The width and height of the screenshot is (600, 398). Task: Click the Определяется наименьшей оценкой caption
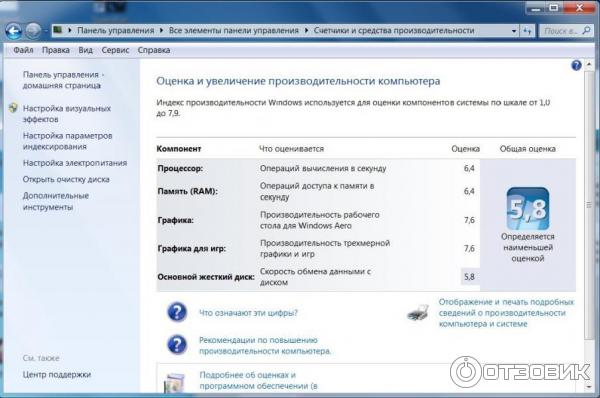(x=528, y=247)
